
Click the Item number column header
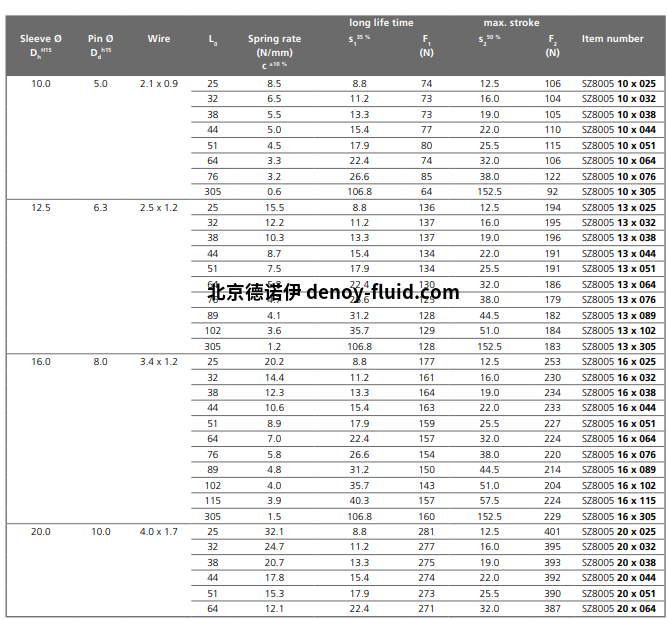click(x=612, y=39)
